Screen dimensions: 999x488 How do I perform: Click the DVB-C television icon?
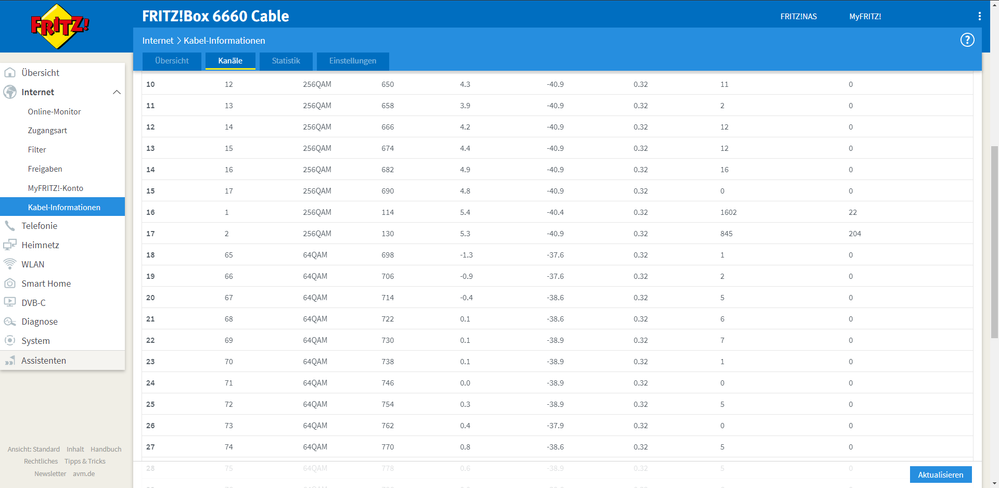[10, 303]
